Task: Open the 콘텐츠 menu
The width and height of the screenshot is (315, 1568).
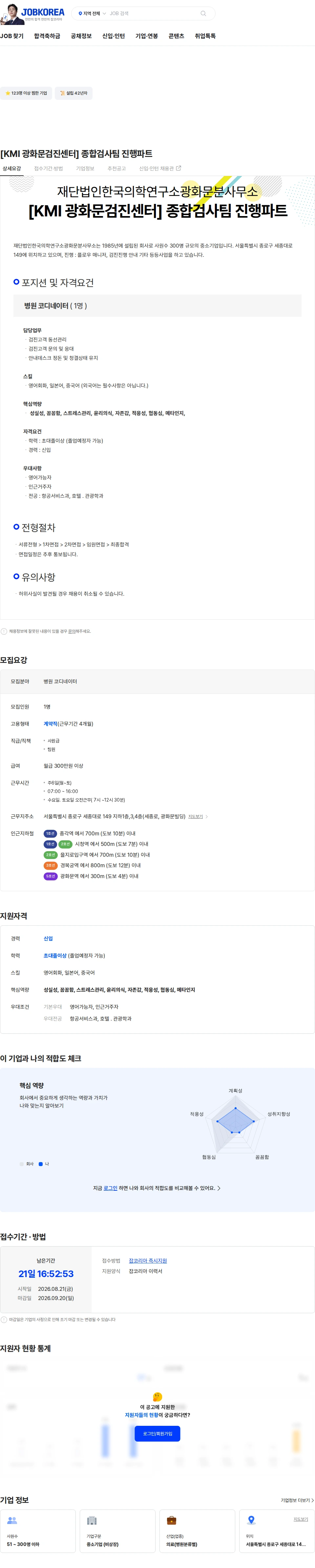Action: click(176, 36)
